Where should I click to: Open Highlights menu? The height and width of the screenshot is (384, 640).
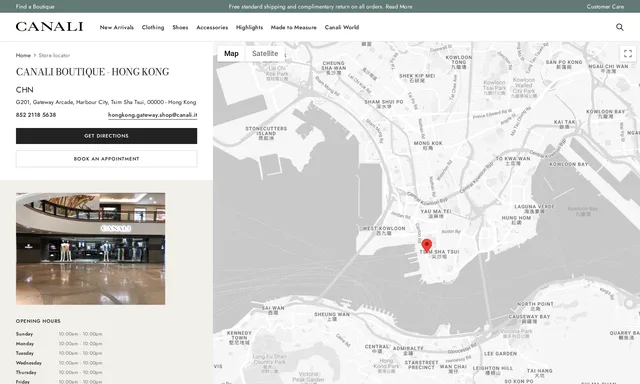pyautogui.click(x=249, y=27)
